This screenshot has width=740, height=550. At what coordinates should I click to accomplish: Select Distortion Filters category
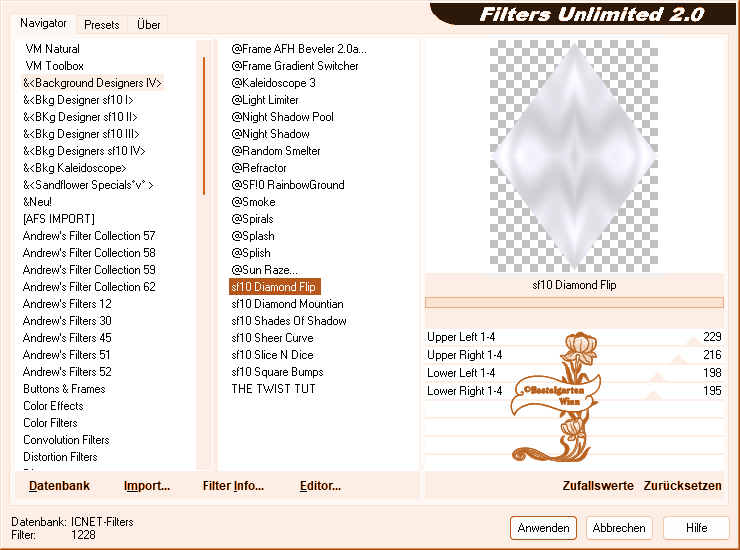pos(60,457)
